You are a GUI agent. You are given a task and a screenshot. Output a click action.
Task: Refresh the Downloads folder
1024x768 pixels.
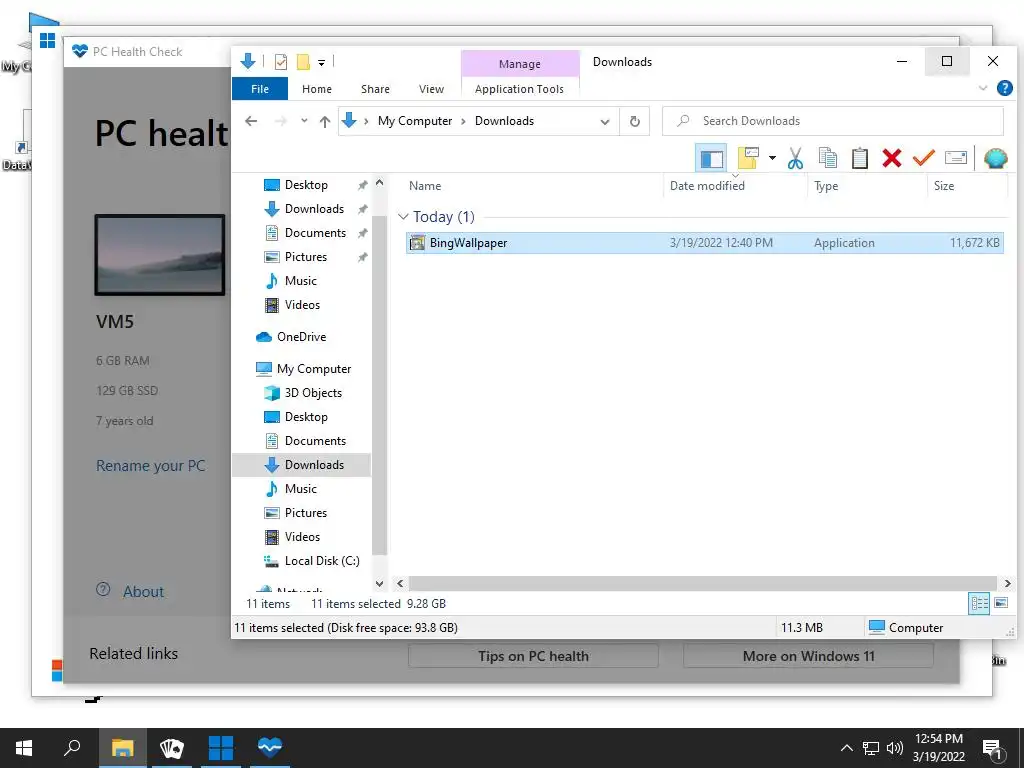coord(634,121)
